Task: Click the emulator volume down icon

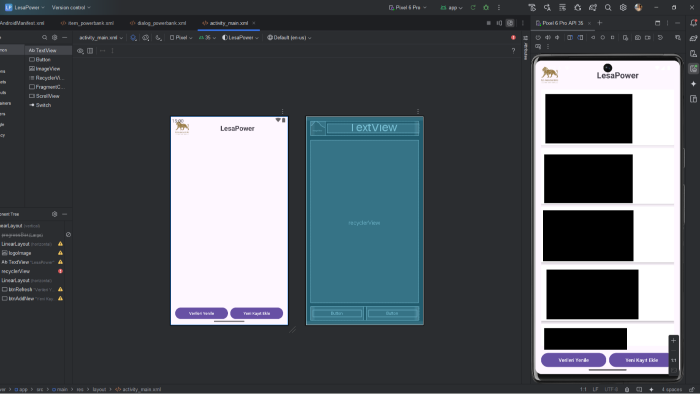Action: (557, 38)
